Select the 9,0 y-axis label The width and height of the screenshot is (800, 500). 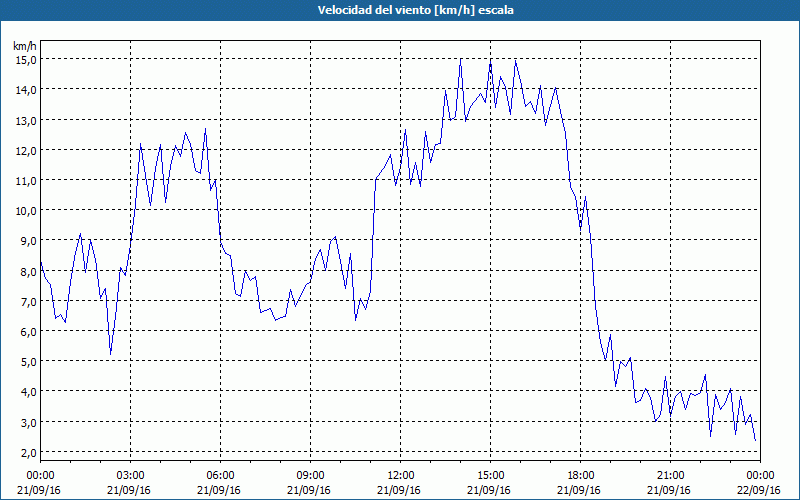click(x=28, y=241)
